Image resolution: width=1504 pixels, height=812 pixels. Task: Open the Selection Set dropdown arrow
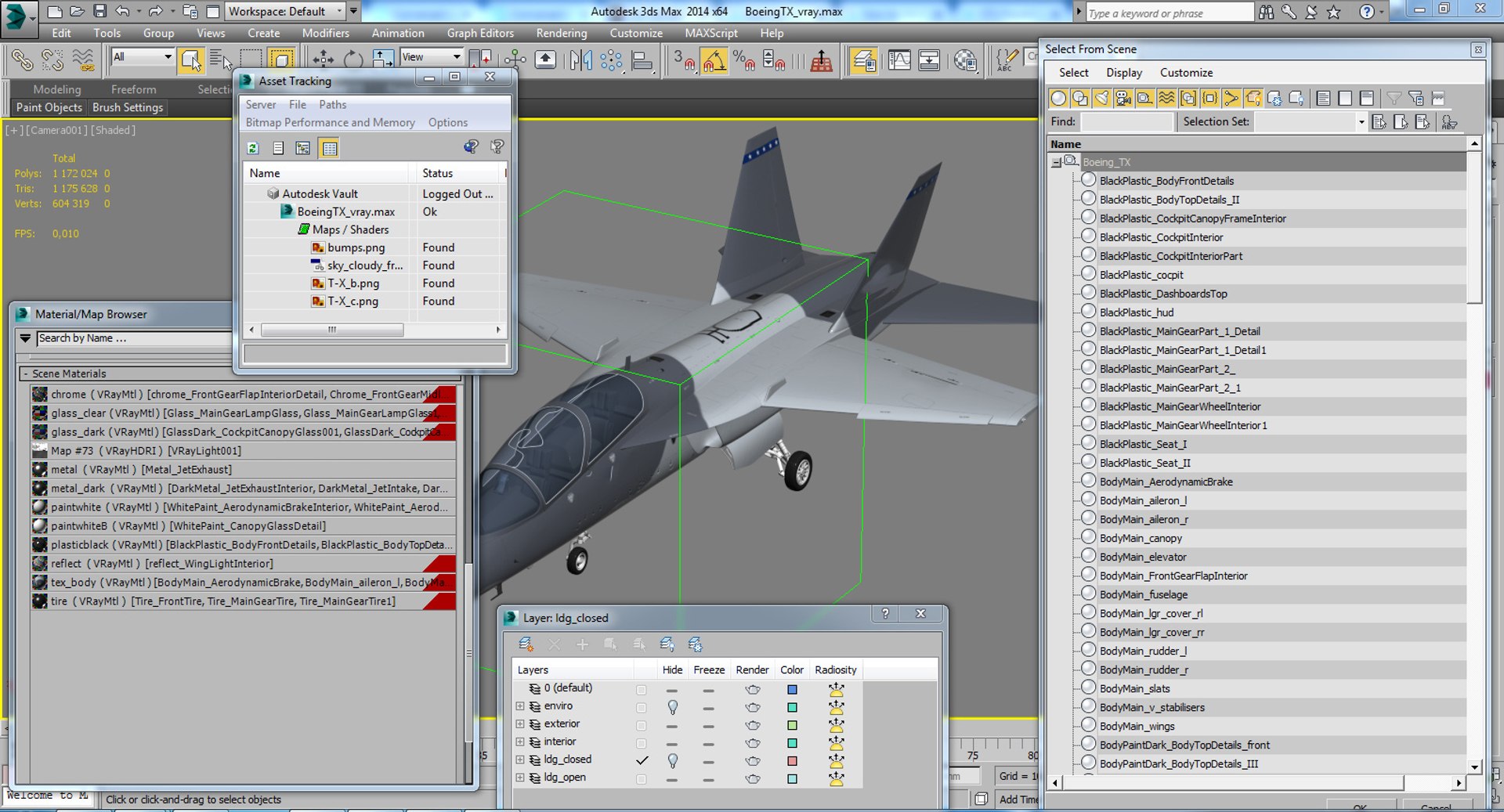coord(1361,121)
